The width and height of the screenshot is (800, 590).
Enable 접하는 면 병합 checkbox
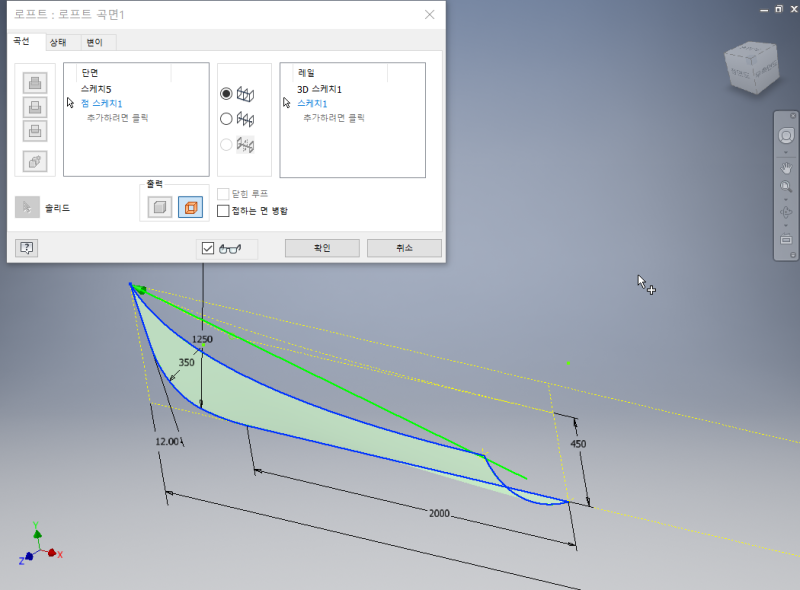pos(223,211)
